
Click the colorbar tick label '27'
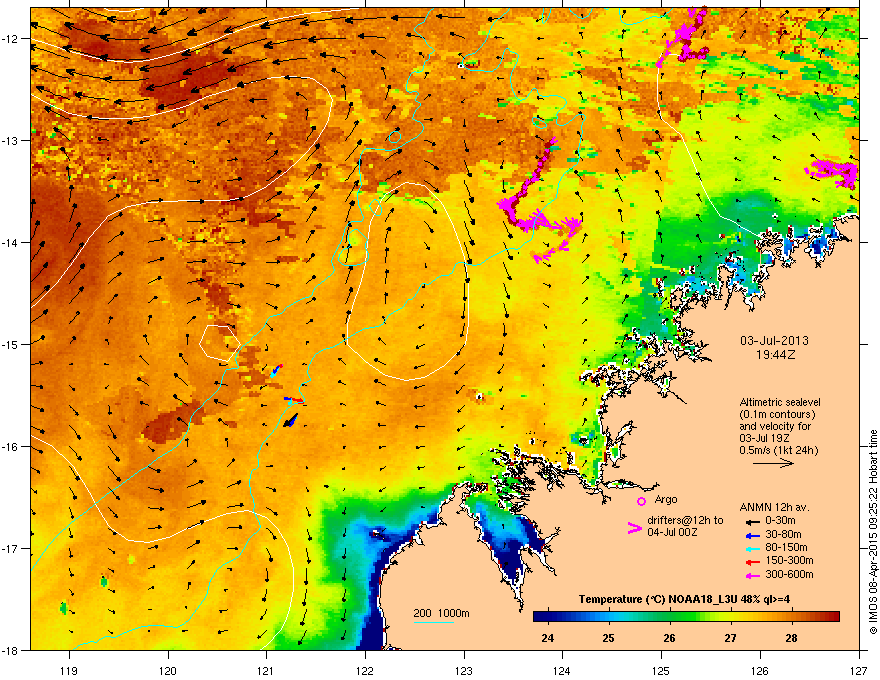click(x=730, y=638)
